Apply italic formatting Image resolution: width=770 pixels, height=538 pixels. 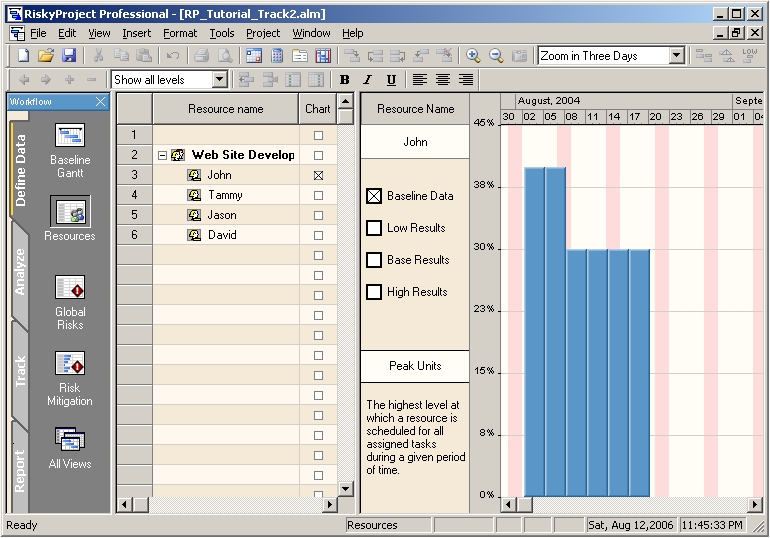coord(368,80)
